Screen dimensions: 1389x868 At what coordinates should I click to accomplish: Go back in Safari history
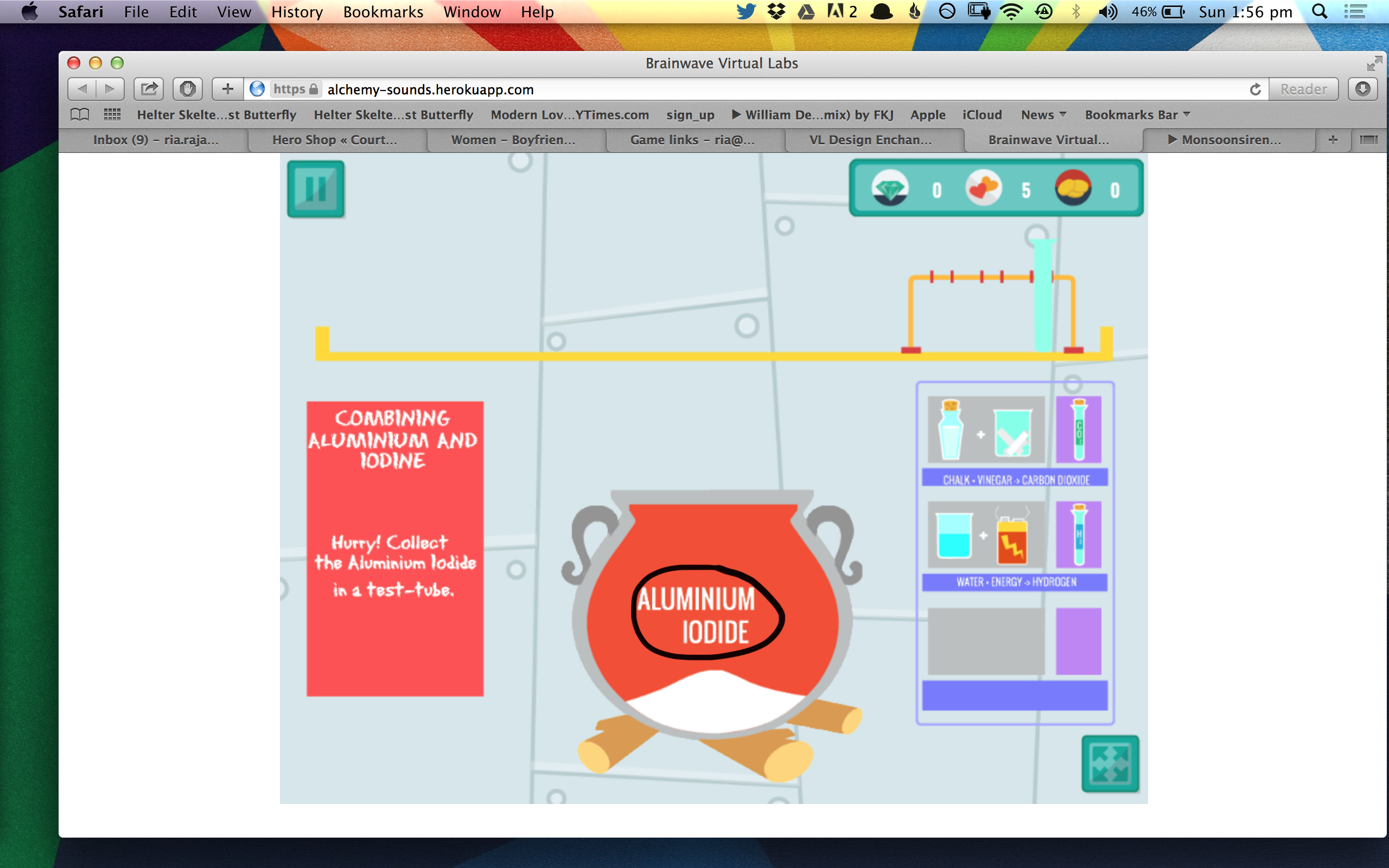82,89
